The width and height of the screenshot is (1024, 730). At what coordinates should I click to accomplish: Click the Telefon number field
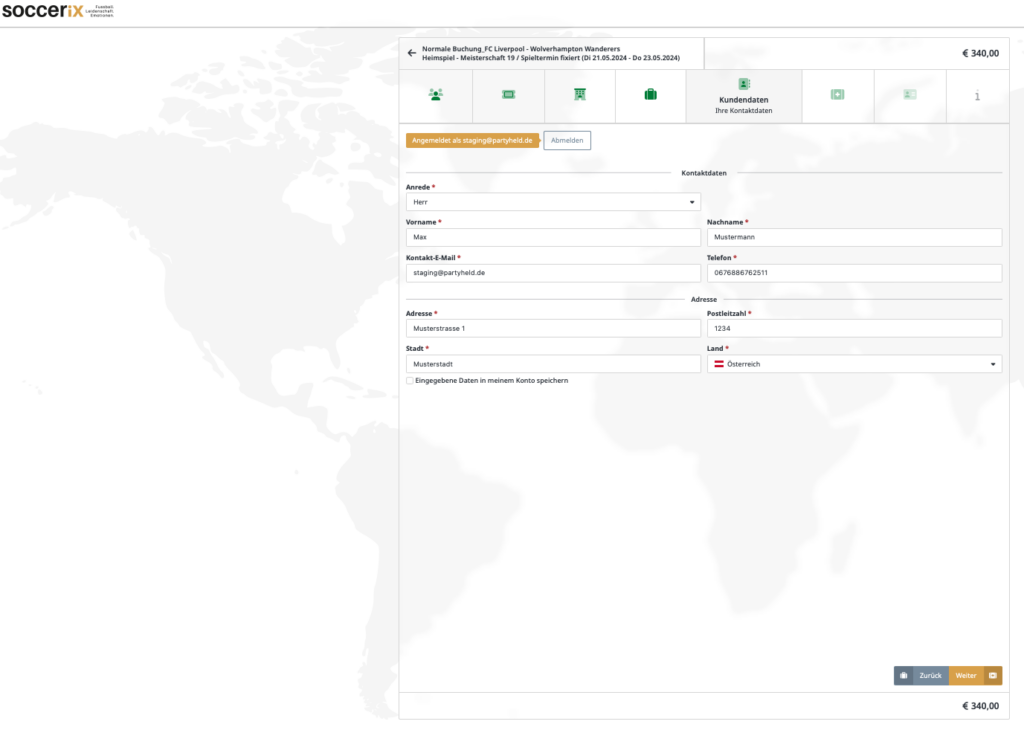(x=854, y=273)
